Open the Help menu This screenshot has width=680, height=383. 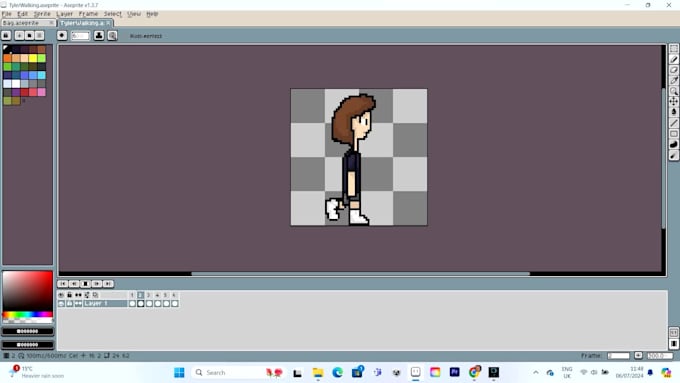(152, 14)
